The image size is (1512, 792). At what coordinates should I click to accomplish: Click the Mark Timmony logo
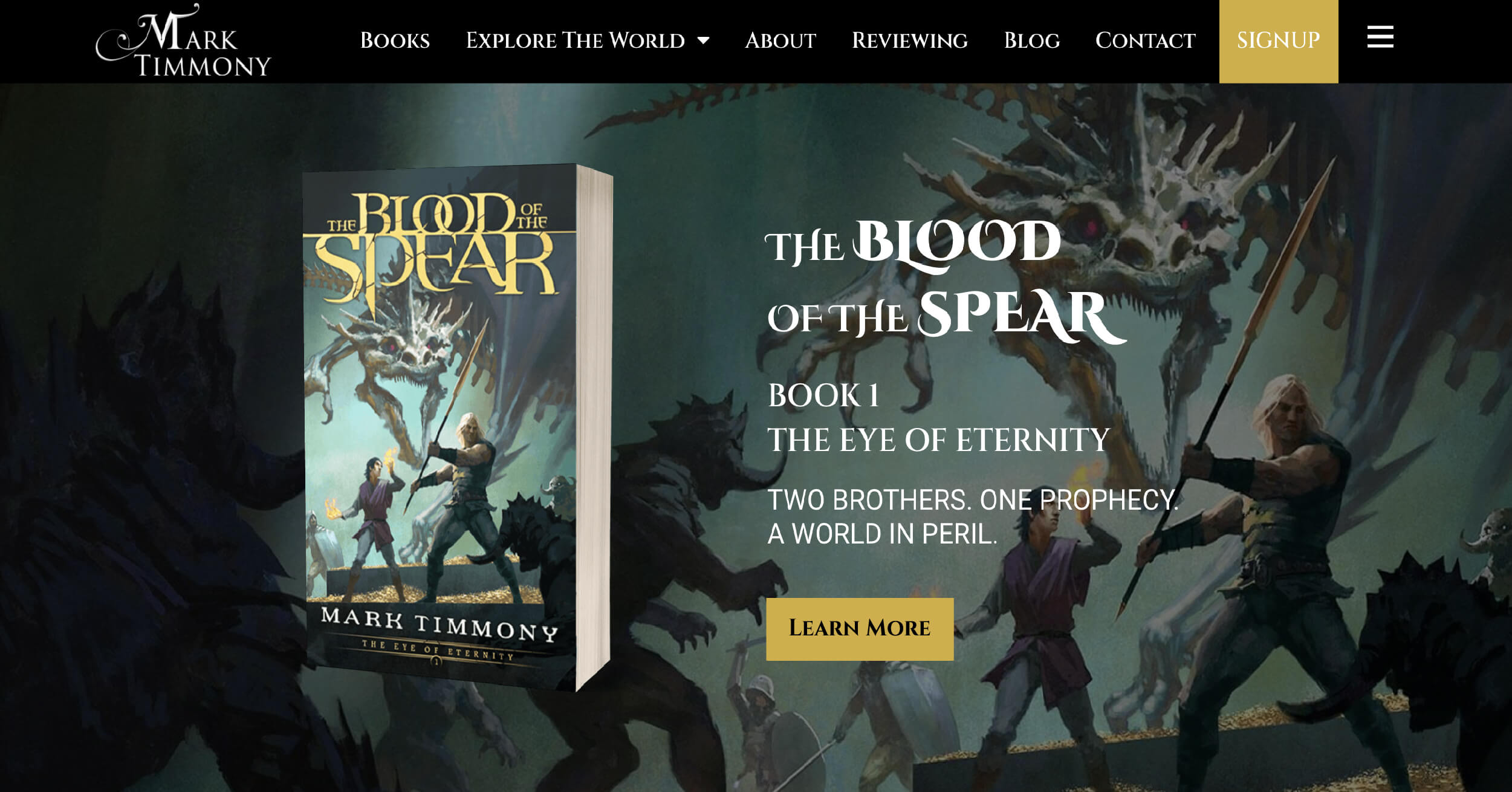point(183,41)
